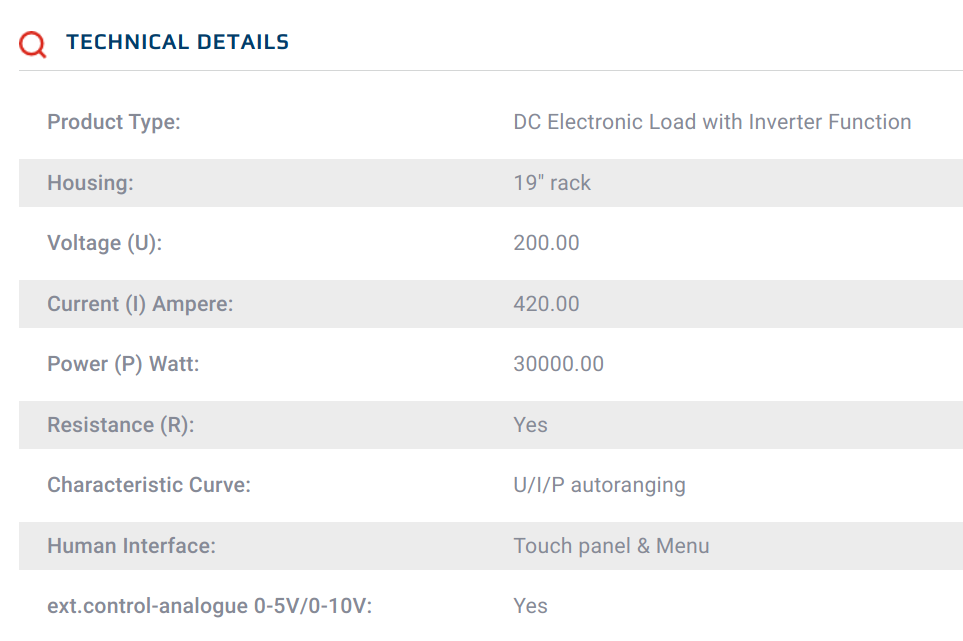963x641 pixels.
Task: Click the Housing row label
Action: [x=90, y=182]
